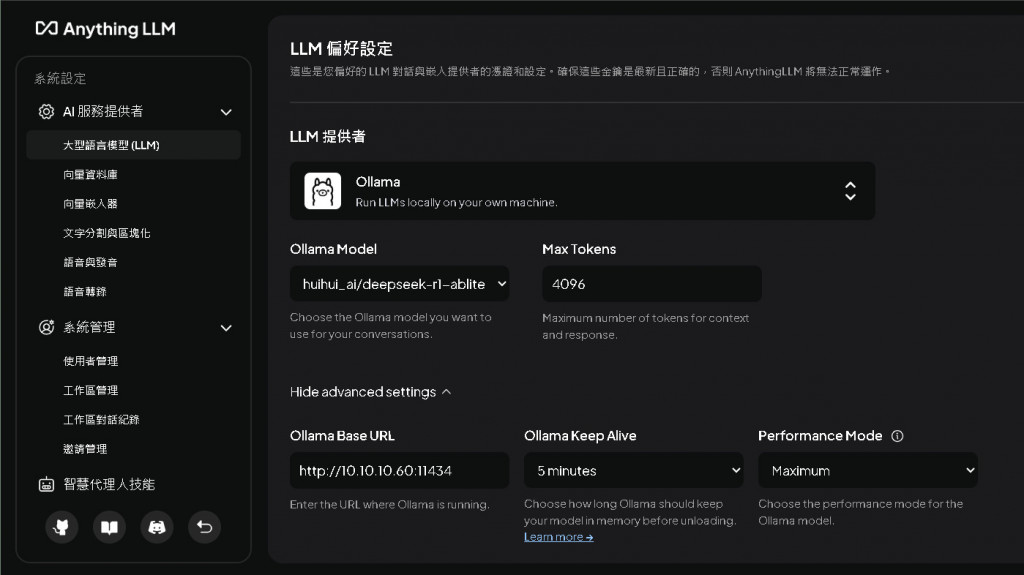Open 工作區管理 page
The image size is (1024, 575).
tap(90, 390)
